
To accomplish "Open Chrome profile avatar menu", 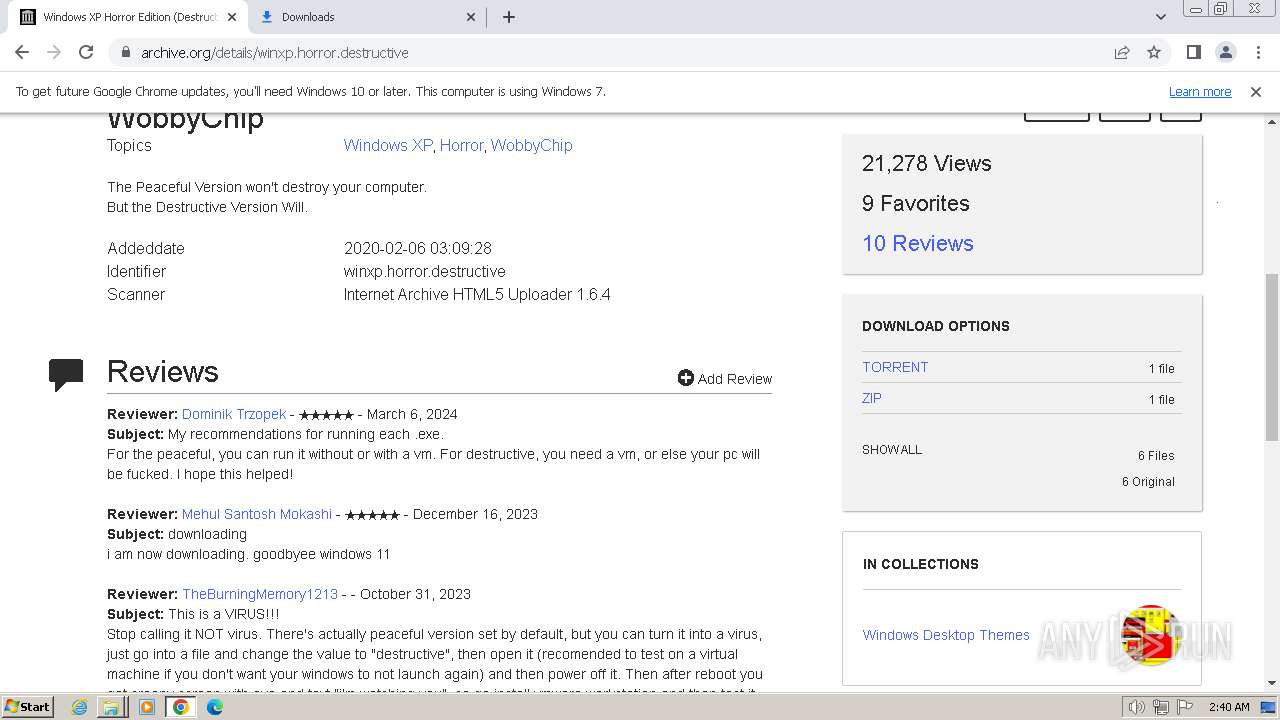I will (1225, 52).
